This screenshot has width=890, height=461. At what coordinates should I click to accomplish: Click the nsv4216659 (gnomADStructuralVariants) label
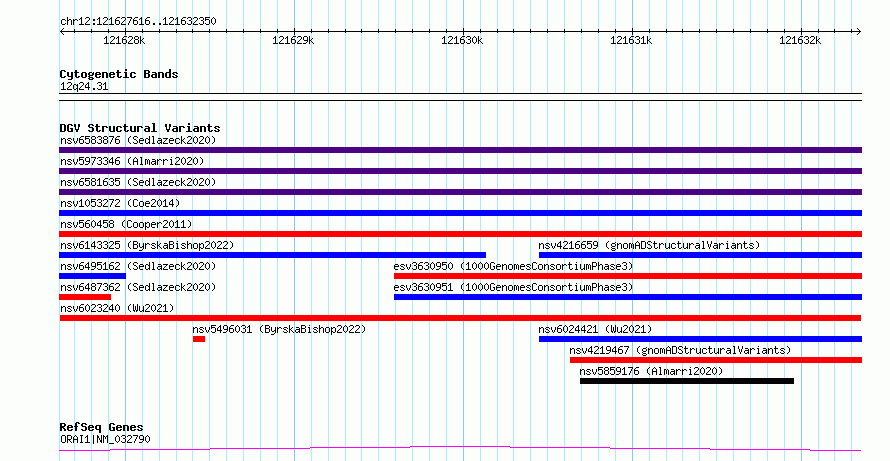coord(649,245)
